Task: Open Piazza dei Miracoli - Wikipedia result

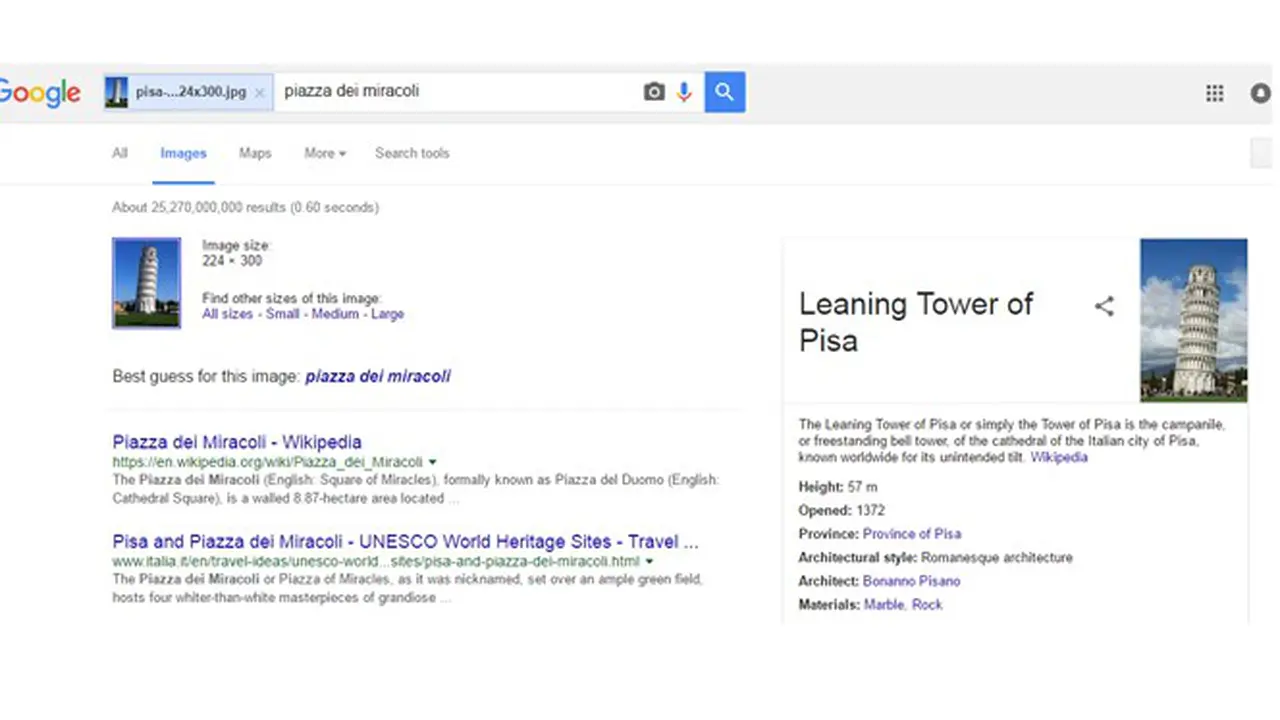Action: [x=237, y=442]
